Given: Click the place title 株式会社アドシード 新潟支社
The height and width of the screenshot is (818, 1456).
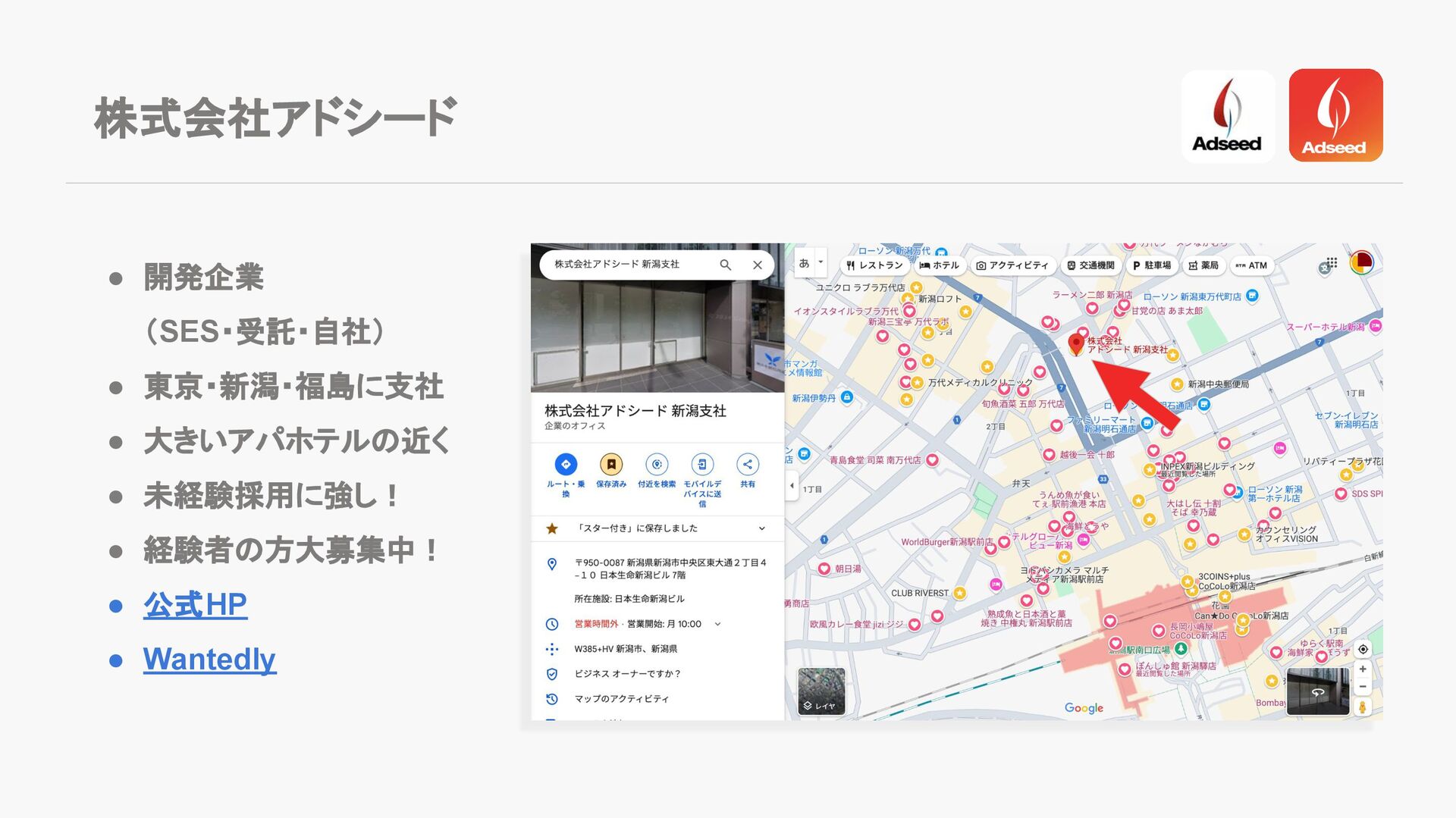Looking at the screenshot, I should pos(635,411).
